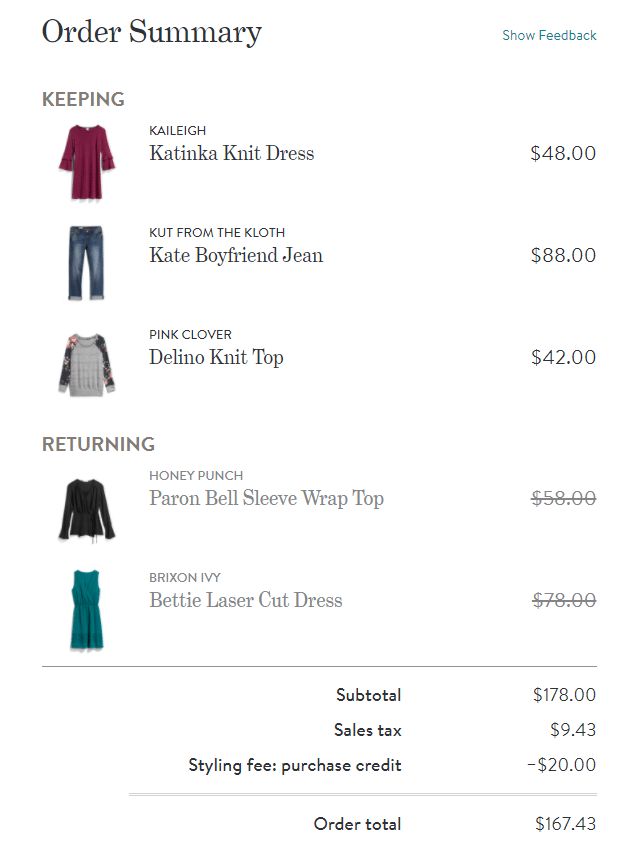Screen dimensions: 637x852
Task: Select the Bettie Laser Cut Dress title
Action: (246, 600)
